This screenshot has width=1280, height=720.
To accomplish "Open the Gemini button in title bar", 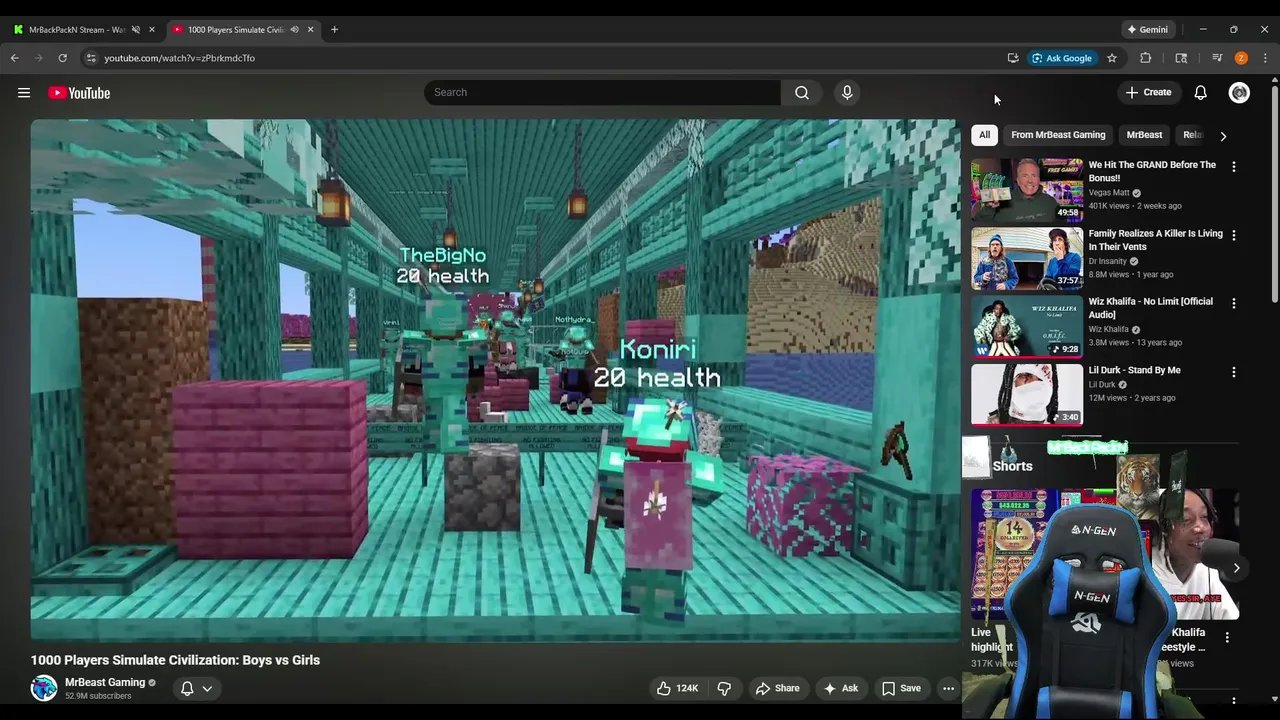I will coord(1147,29).
